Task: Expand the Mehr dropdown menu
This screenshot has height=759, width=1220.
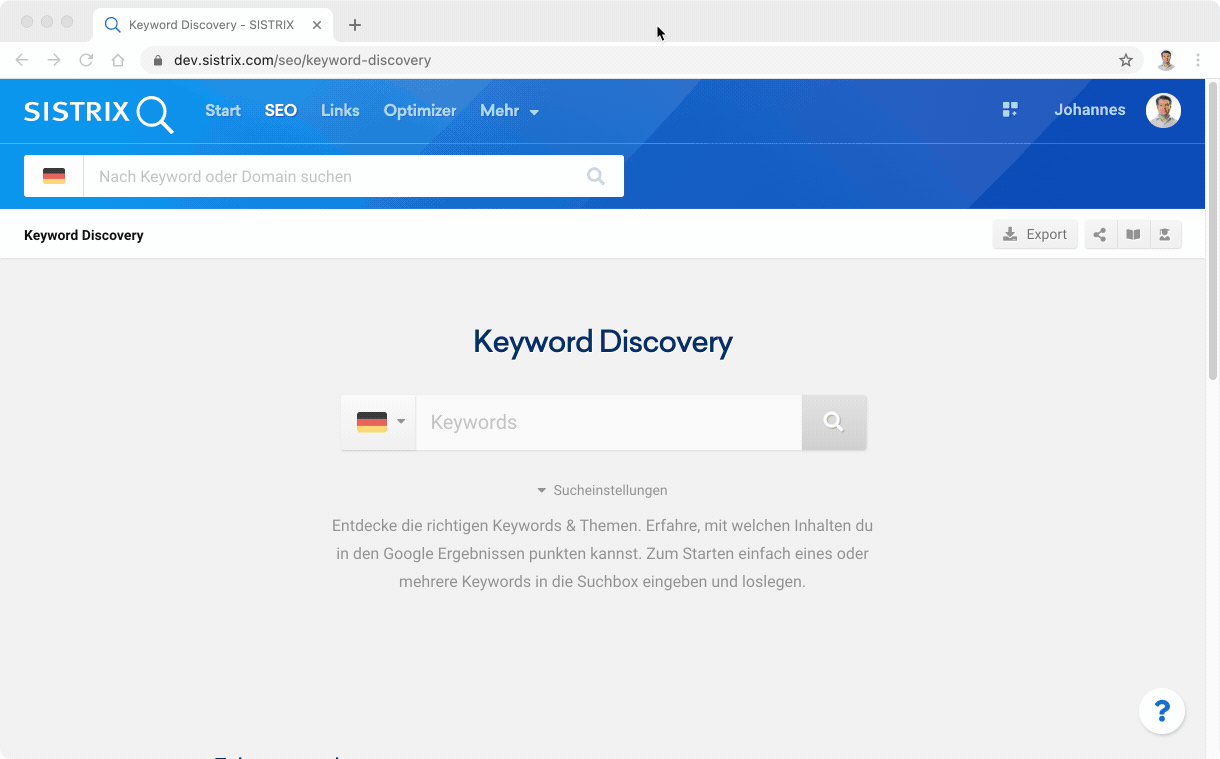Action: 509,111
